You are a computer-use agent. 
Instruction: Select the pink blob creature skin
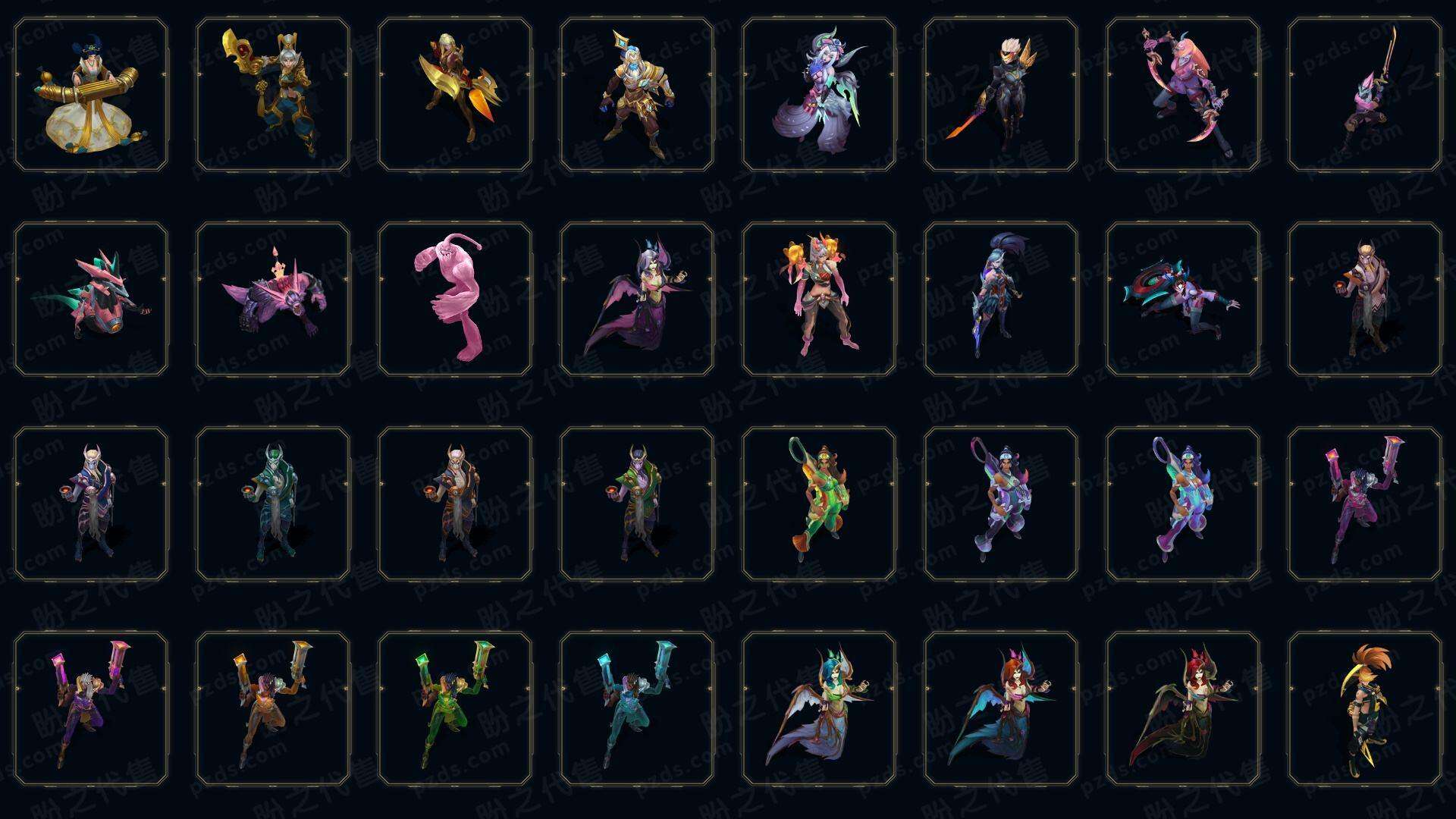[455, 299]
